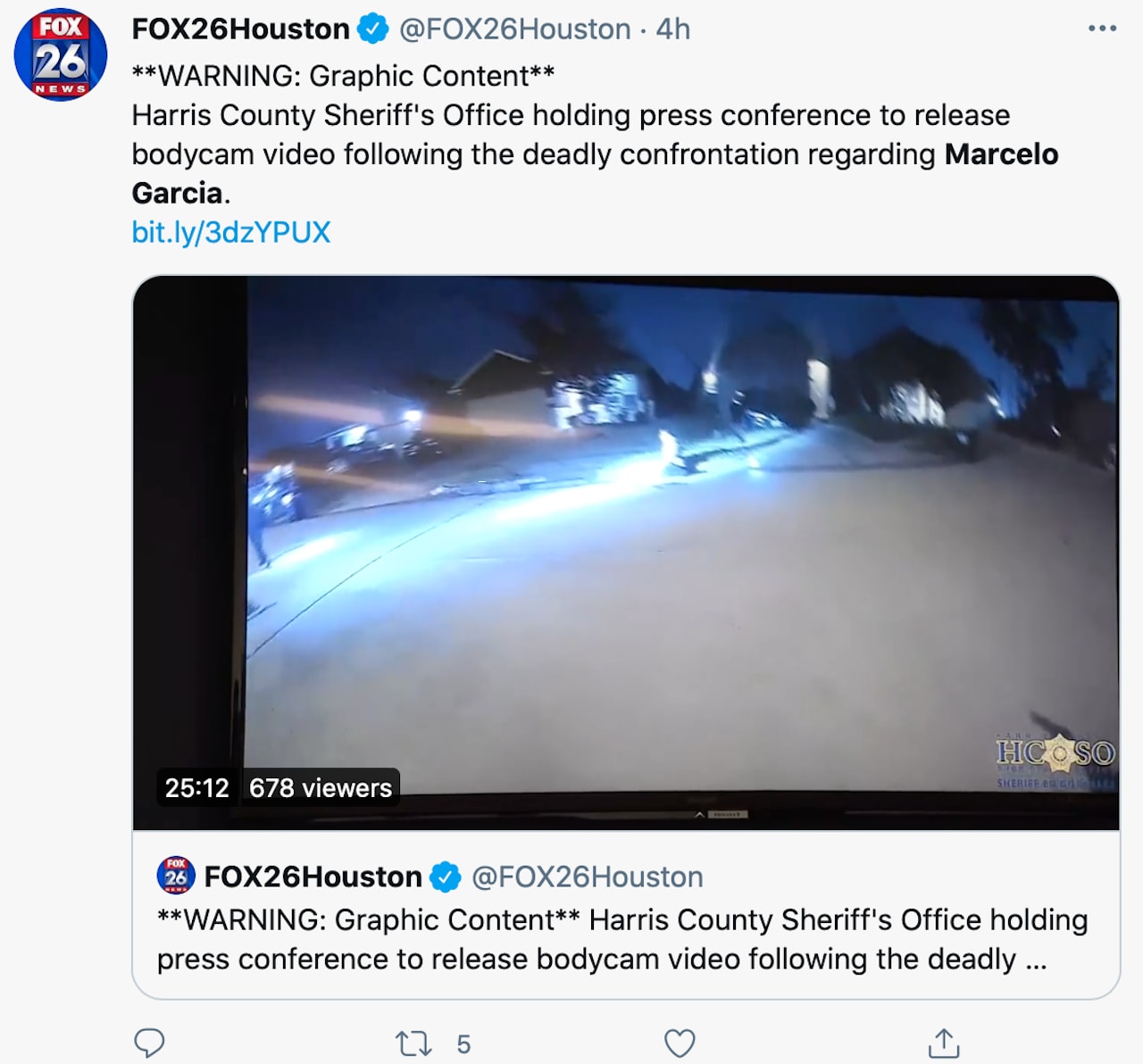The height and width of the screenshot is (1064, 1143).
Task: Retweet the post using the retweet icon
Action: 413,1043
